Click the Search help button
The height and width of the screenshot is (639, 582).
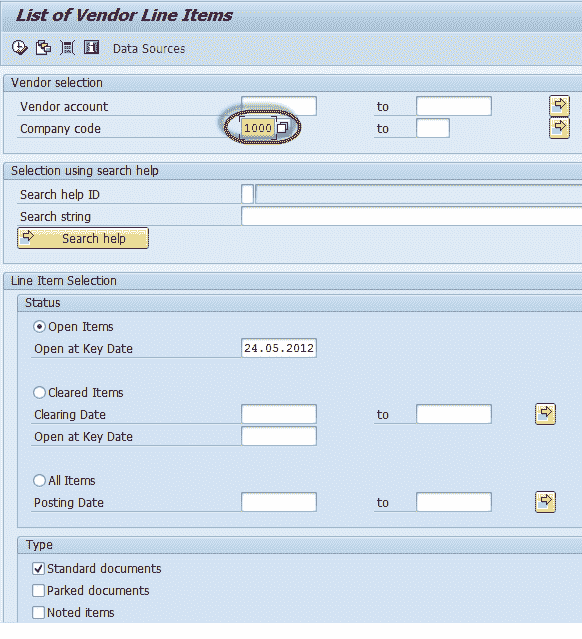[83, 238]
